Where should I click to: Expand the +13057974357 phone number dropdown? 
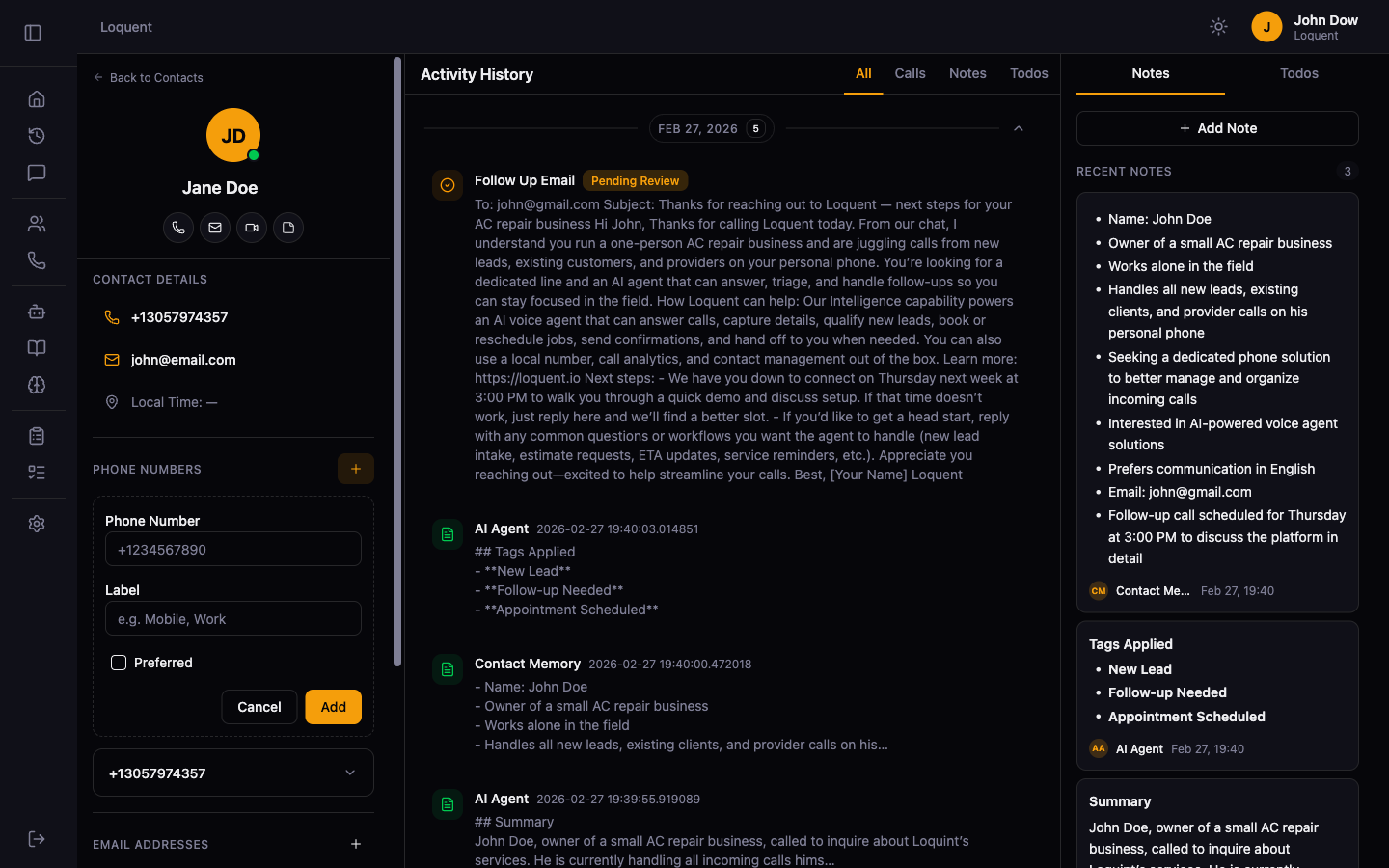(x=350, y=773)
